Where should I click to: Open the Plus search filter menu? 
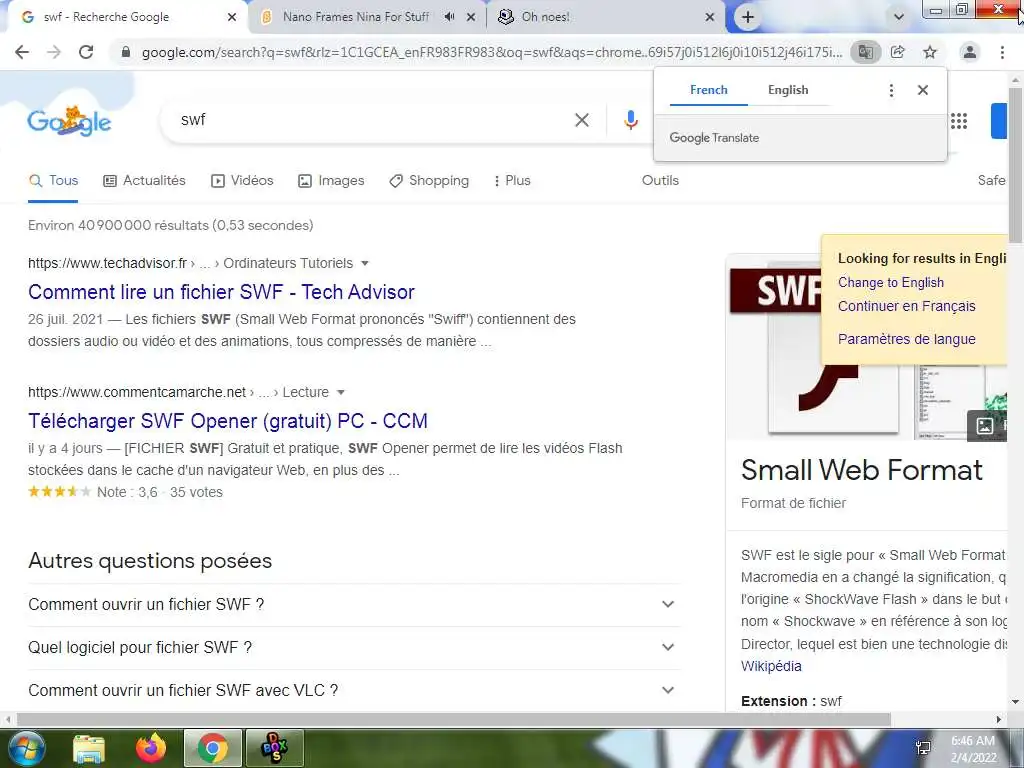point(512,181)
